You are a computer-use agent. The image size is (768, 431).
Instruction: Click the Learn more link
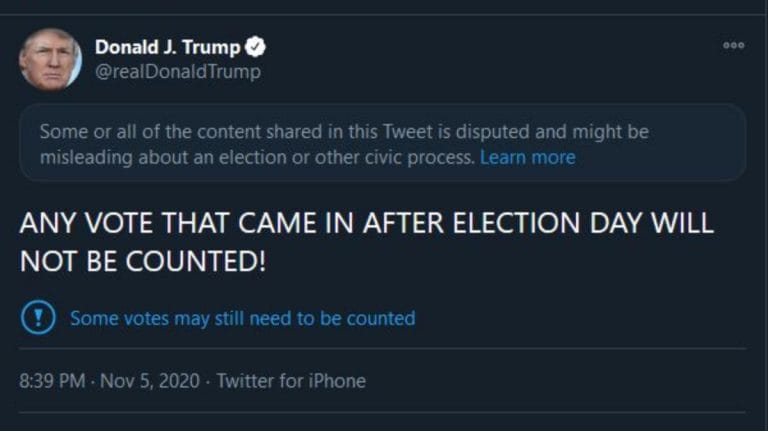pos(527,157)
